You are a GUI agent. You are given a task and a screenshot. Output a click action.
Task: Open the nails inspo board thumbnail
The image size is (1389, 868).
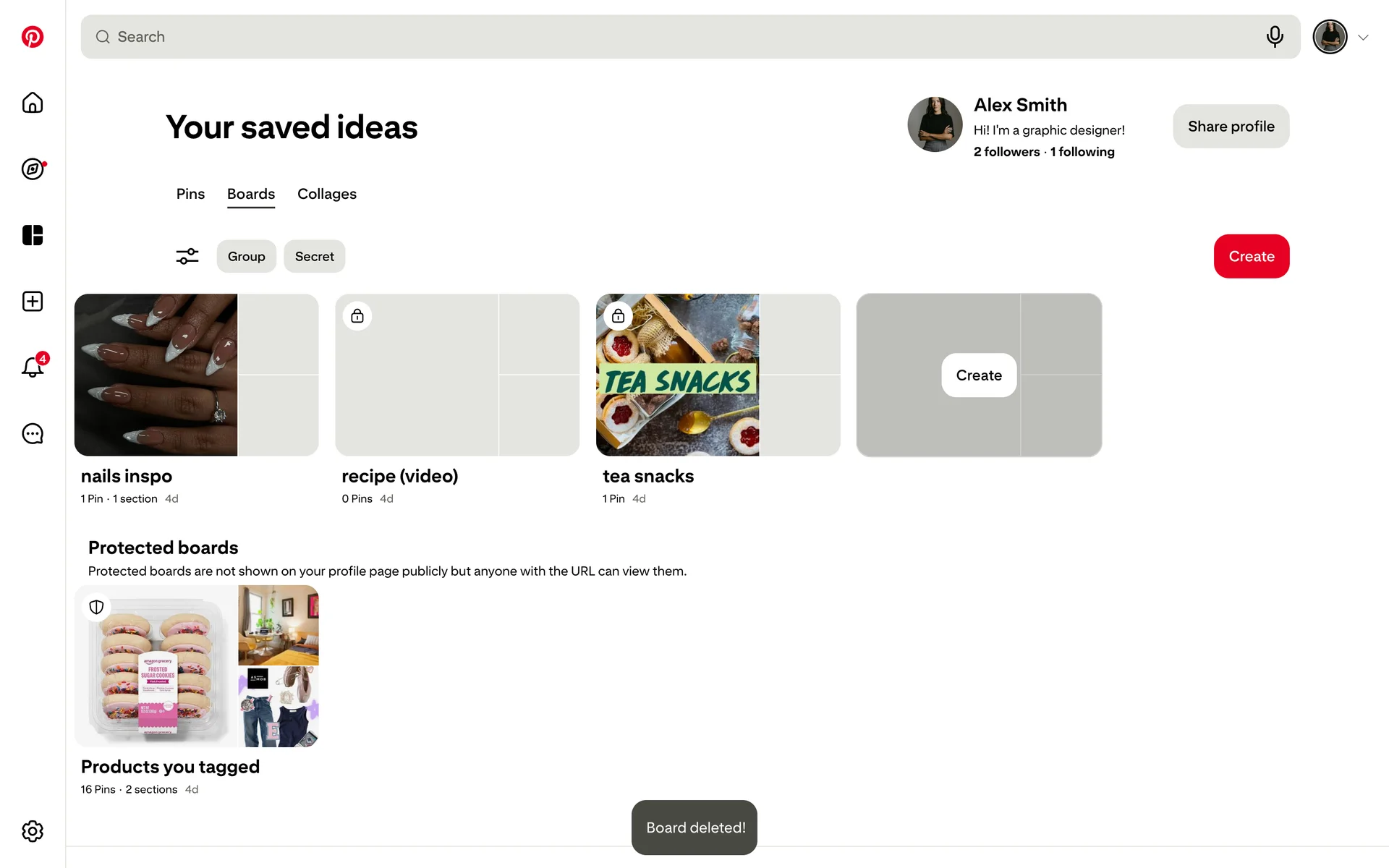click(196, 375)
